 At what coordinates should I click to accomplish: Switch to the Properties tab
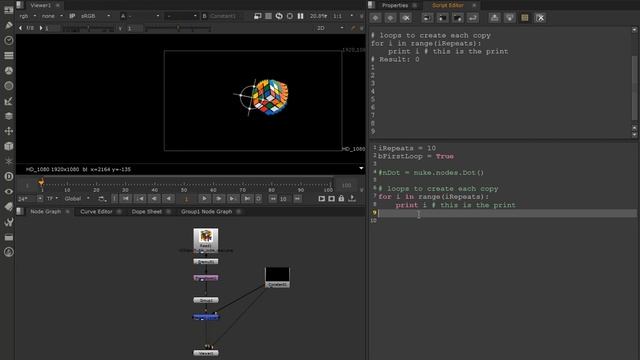(395, 5)
